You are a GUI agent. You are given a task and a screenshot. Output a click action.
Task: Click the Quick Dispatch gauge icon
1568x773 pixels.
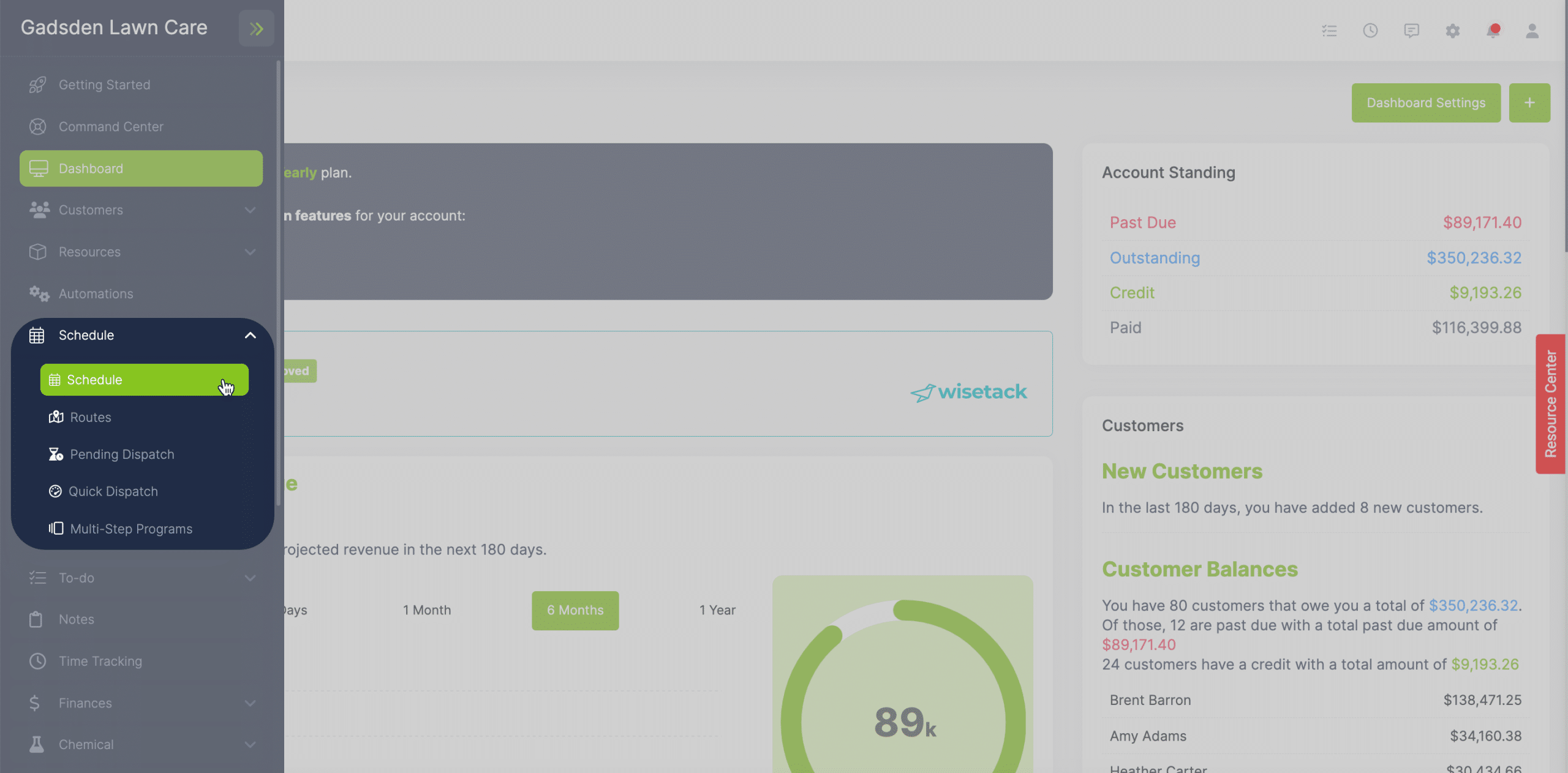click(55, 491)
